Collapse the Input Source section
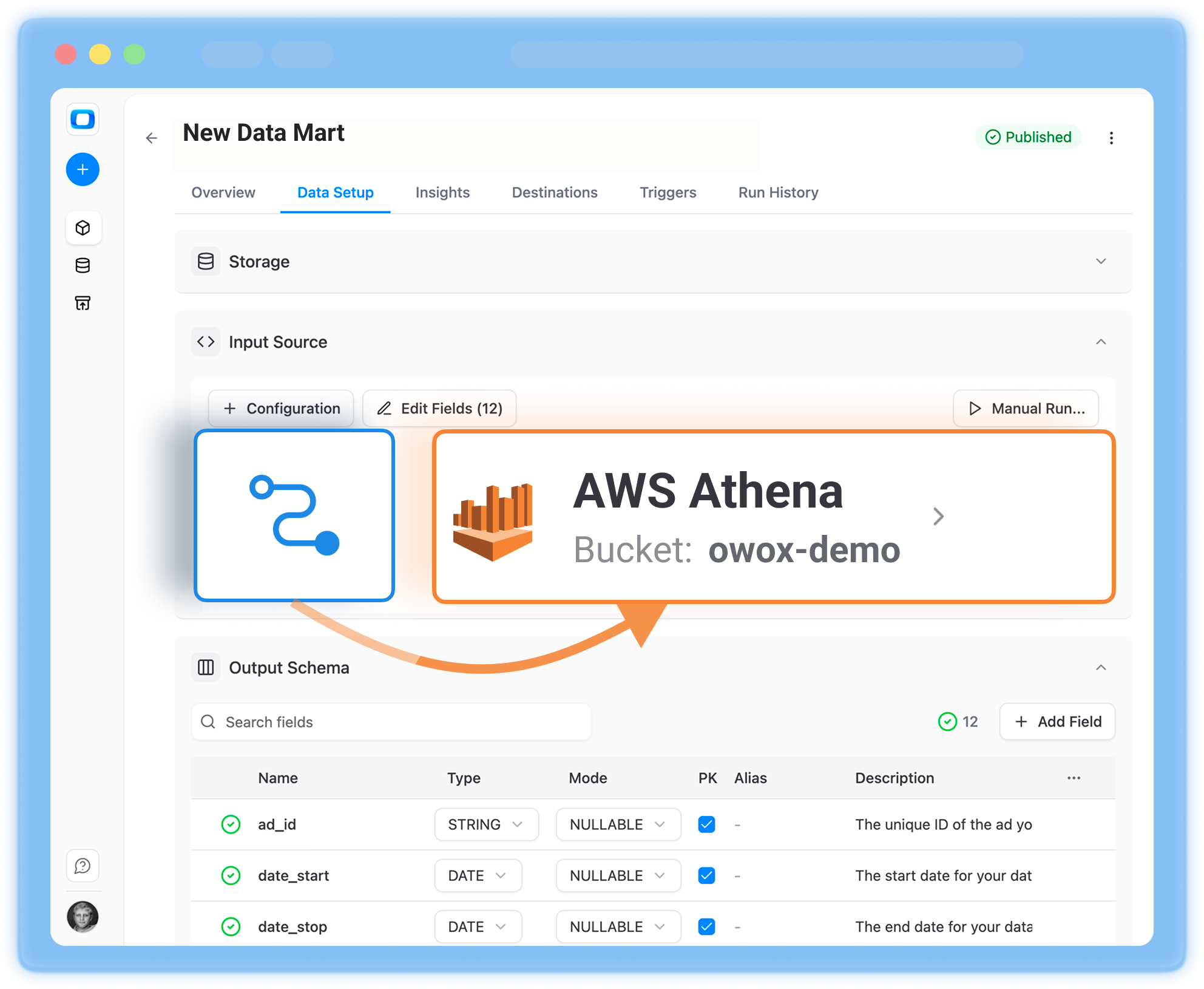The height and width of the screenshot is (989, 1204). [1101, 342]
